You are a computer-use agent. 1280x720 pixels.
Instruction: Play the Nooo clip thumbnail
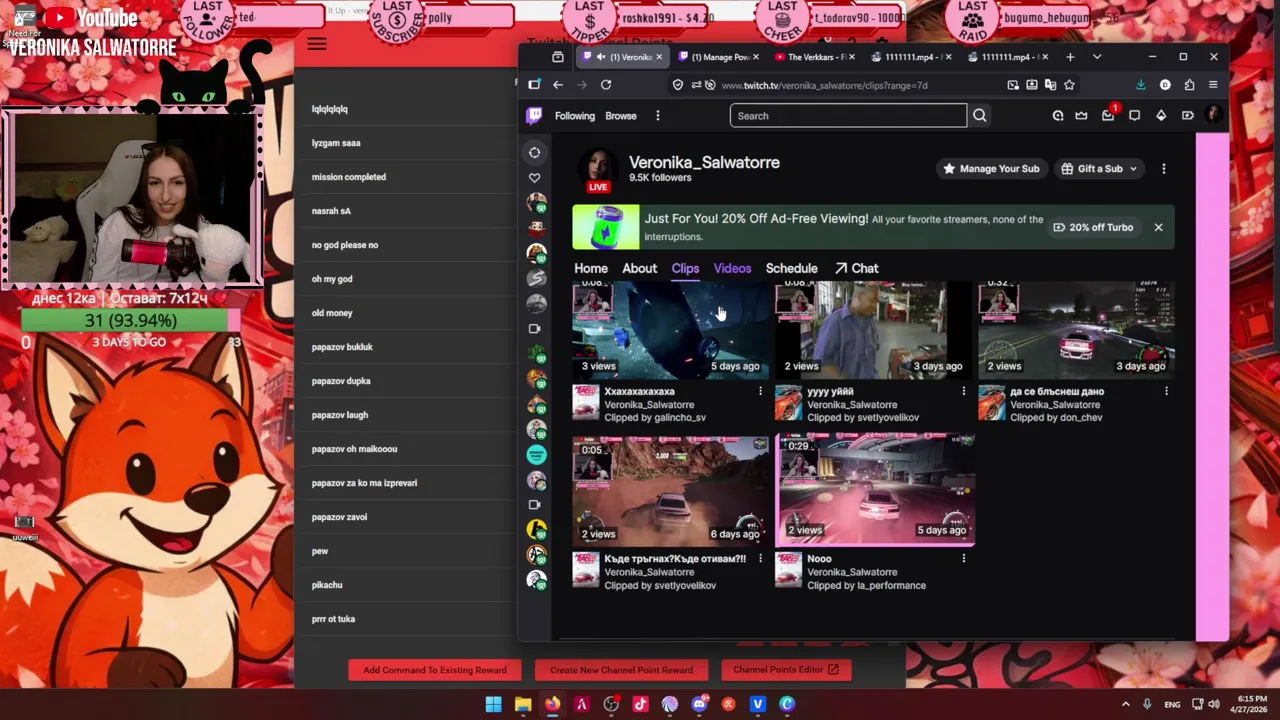875,488
